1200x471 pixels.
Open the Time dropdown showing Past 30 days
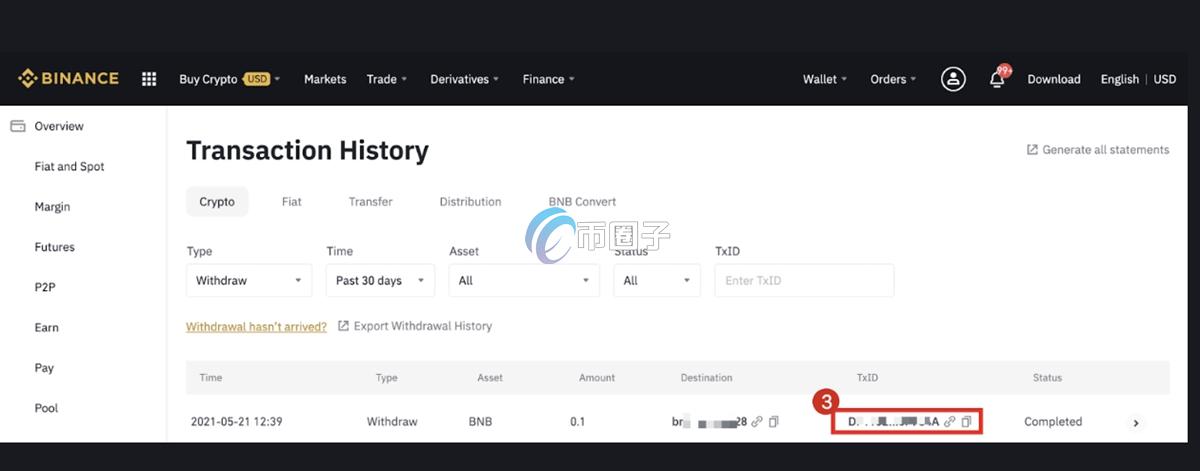point(380,281)
